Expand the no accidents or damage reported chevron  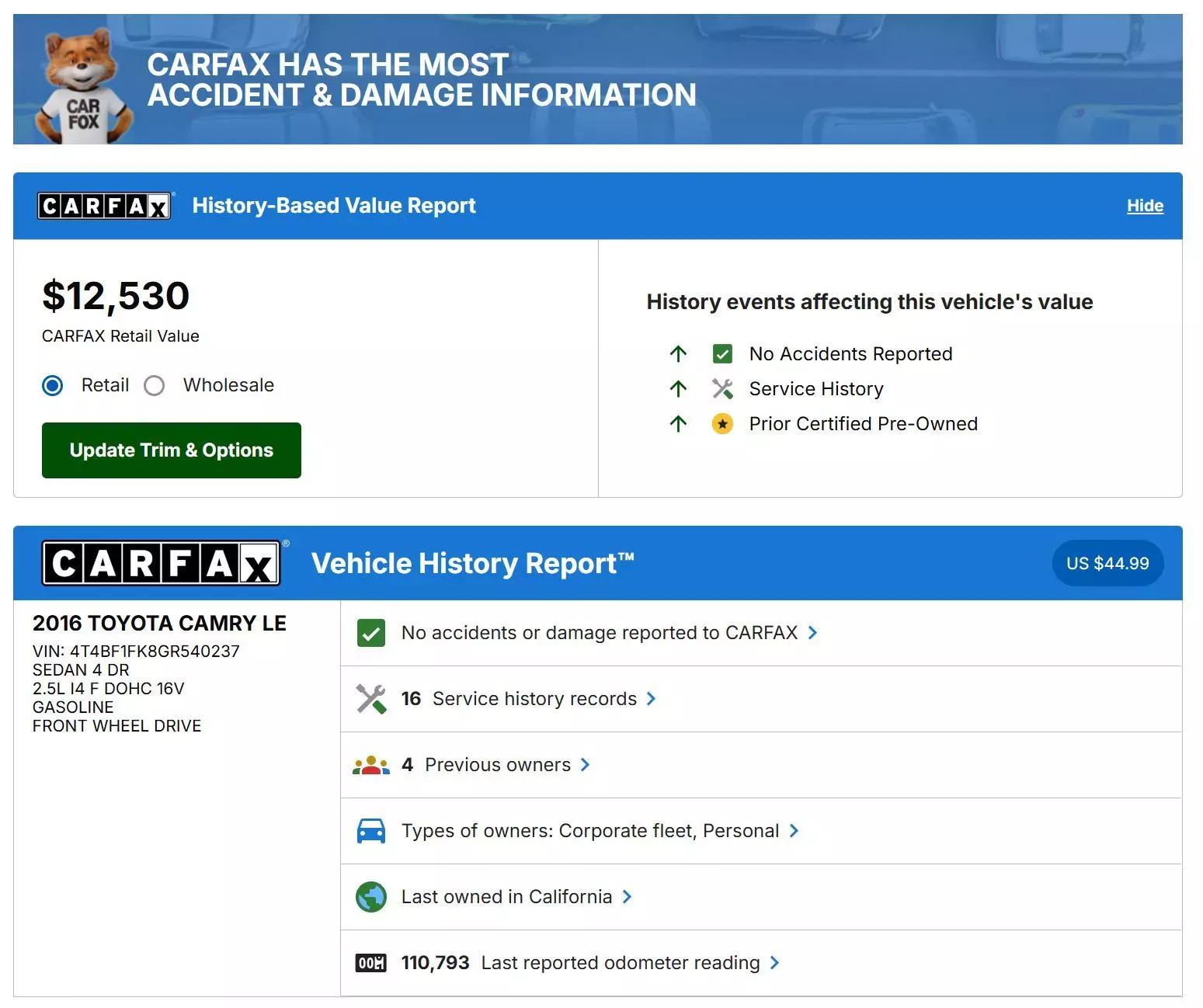(x=812, y=633)
